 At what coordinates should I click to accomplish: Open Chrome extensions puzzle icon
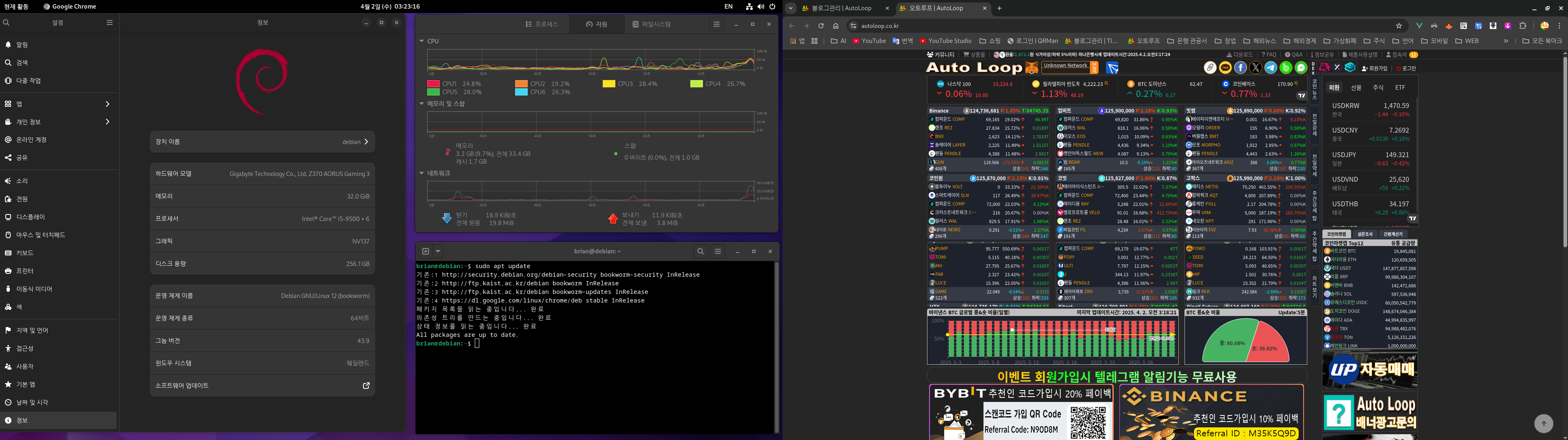click(1523, 25)
